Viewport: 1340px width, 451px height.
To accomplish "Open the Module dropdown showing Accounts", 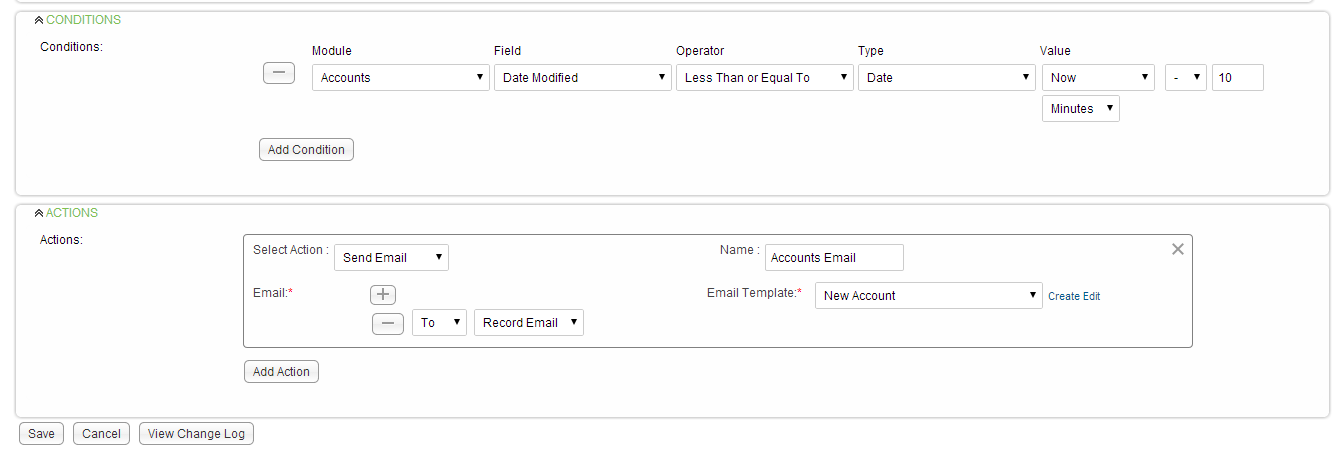I will 401,78.
